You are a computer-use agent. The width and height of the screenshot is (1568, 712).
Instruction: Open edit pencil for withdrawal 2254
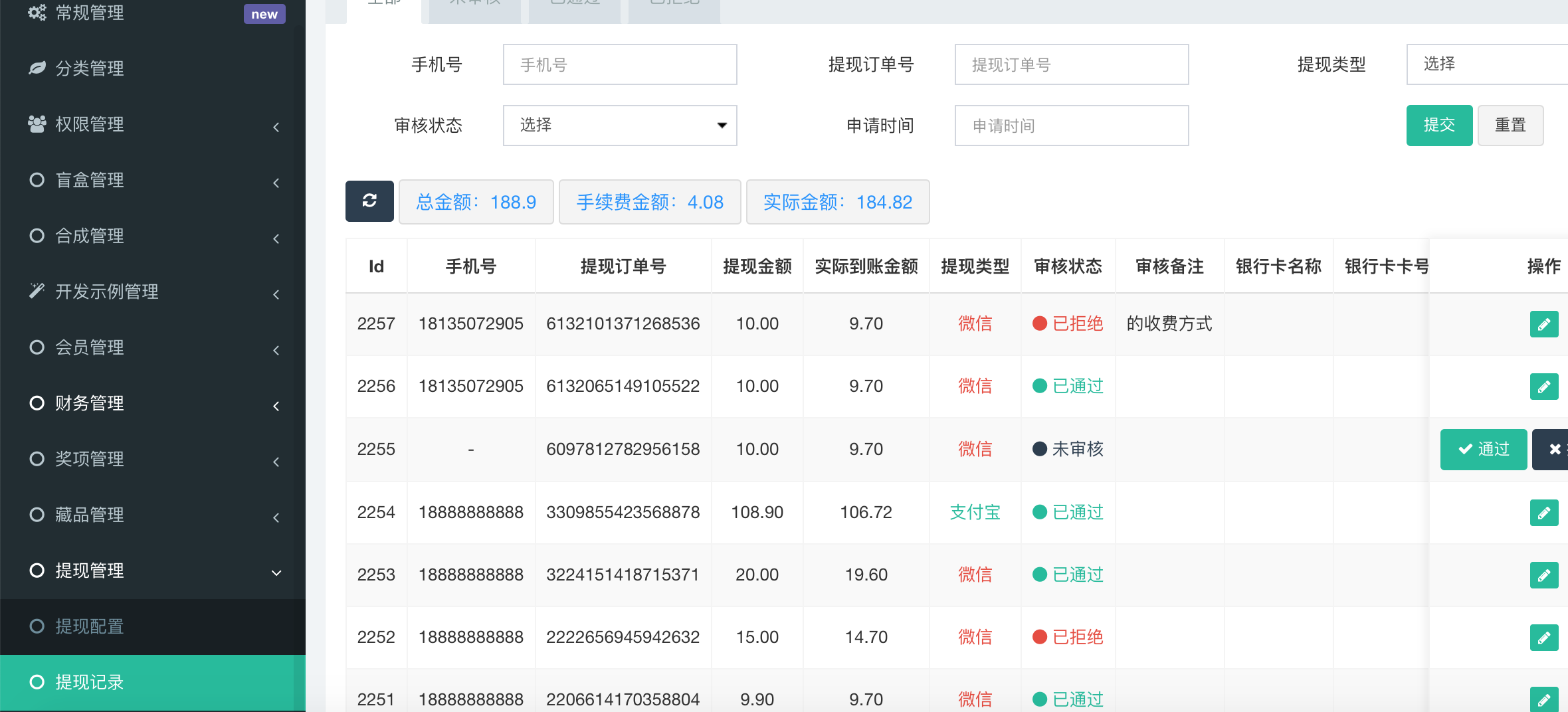1543,513
